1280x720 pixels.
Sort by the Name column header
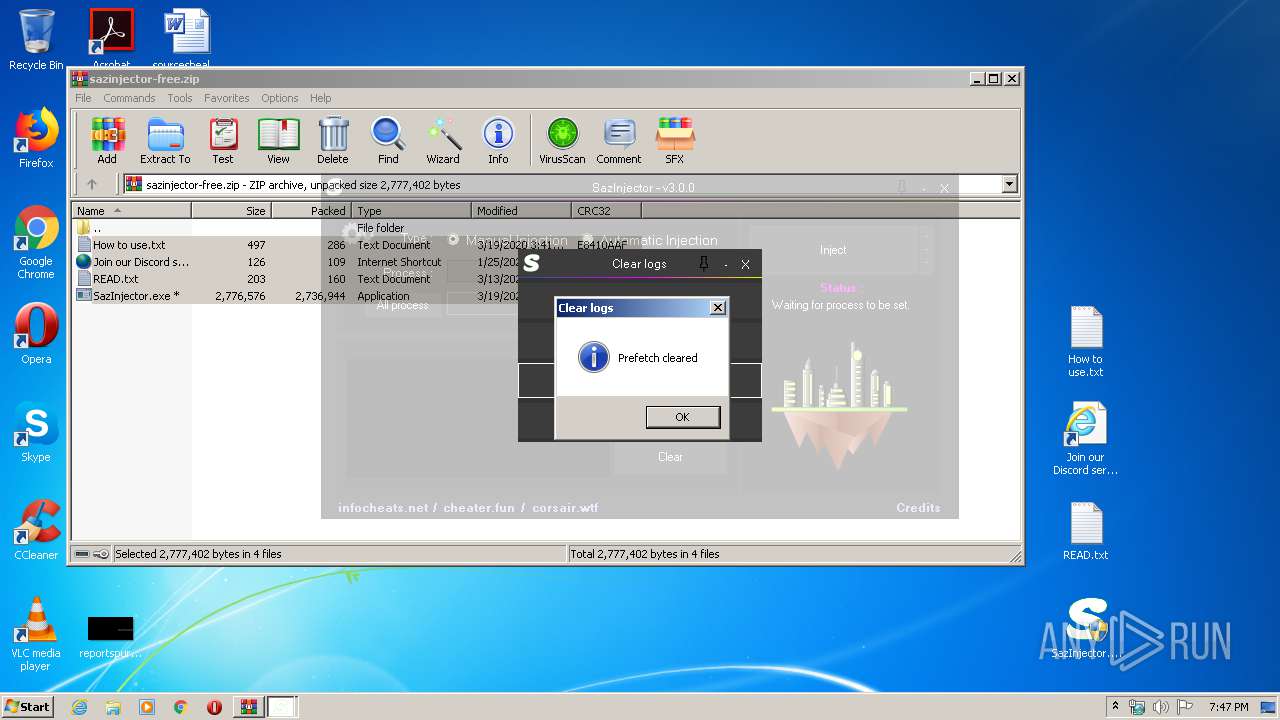click(131, 211)
